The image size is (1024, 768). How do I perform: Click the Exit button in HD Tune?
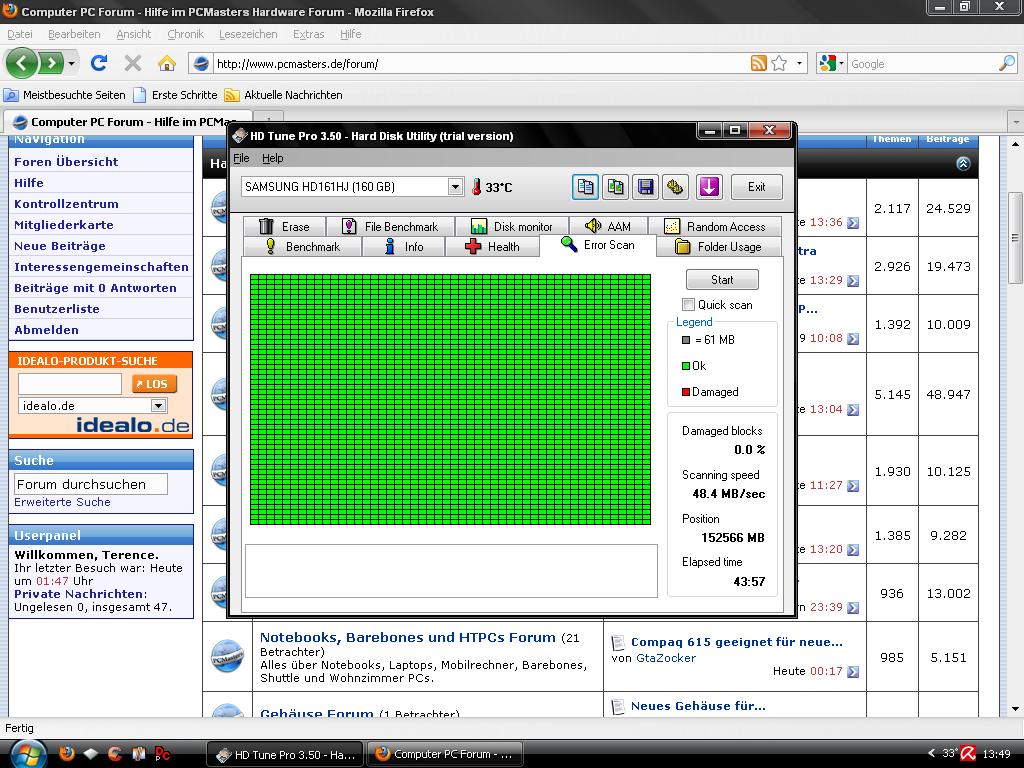756,187
